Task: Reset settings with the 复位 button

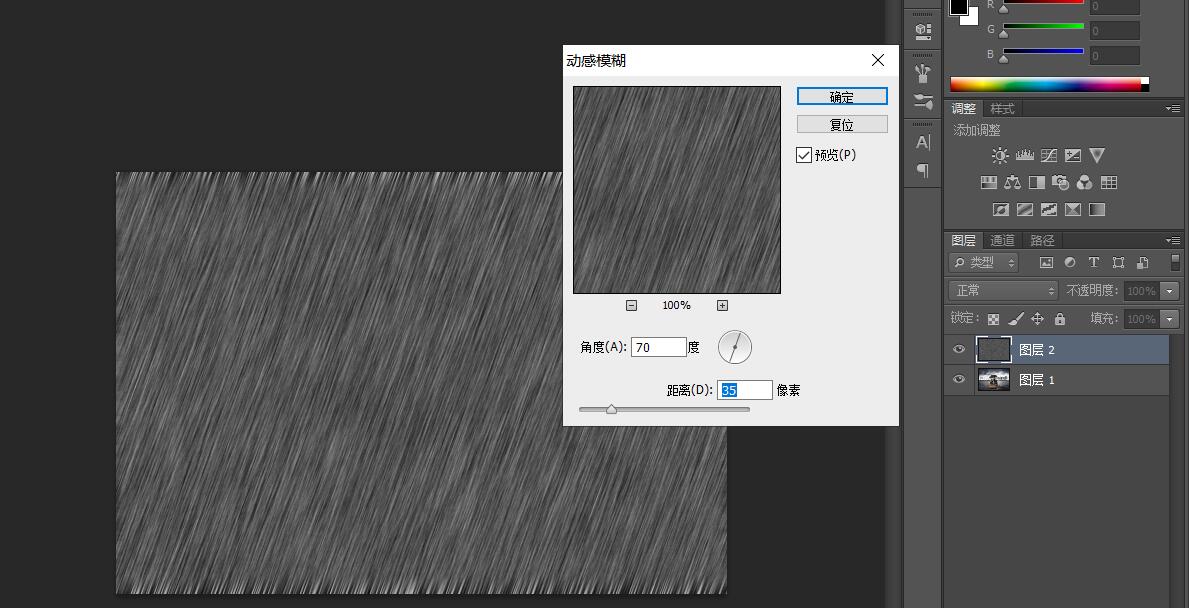Action: point(841,123)
